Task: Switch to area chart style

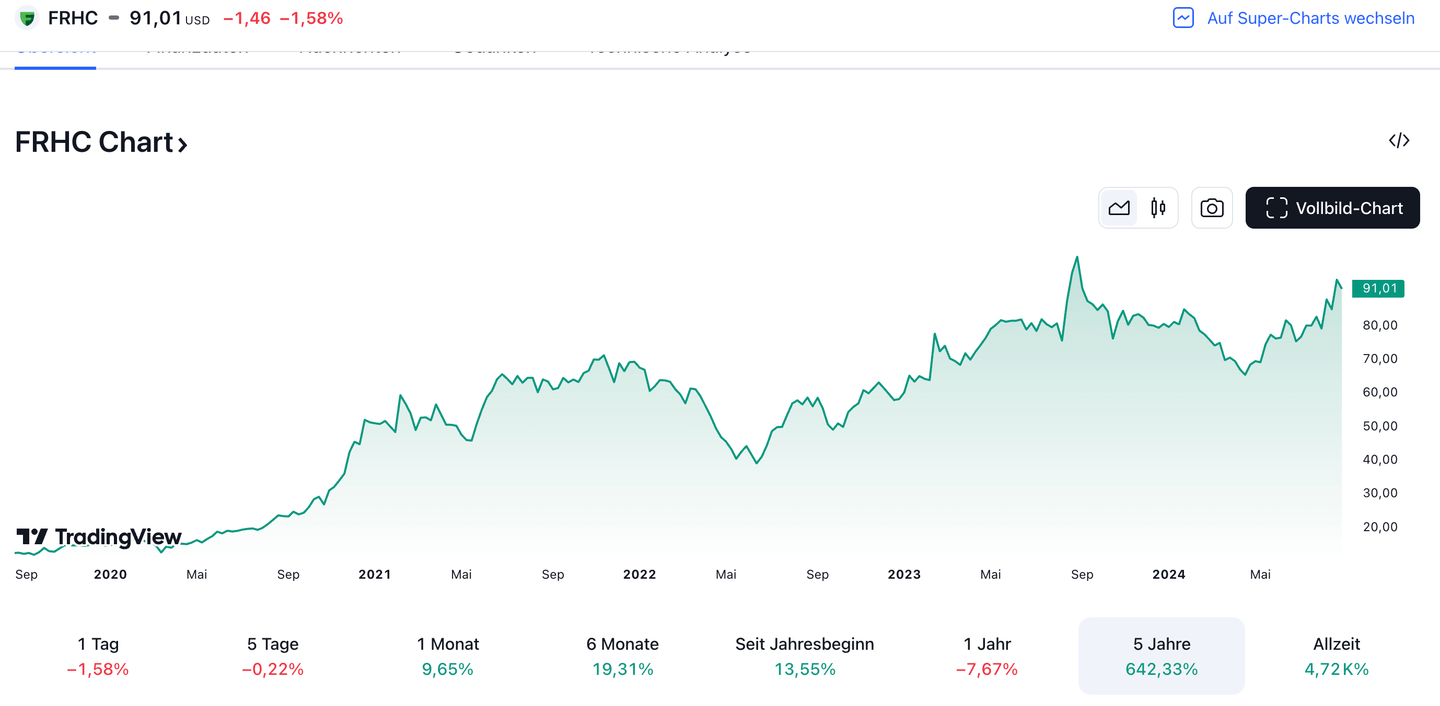Action: pos(1119,208)
